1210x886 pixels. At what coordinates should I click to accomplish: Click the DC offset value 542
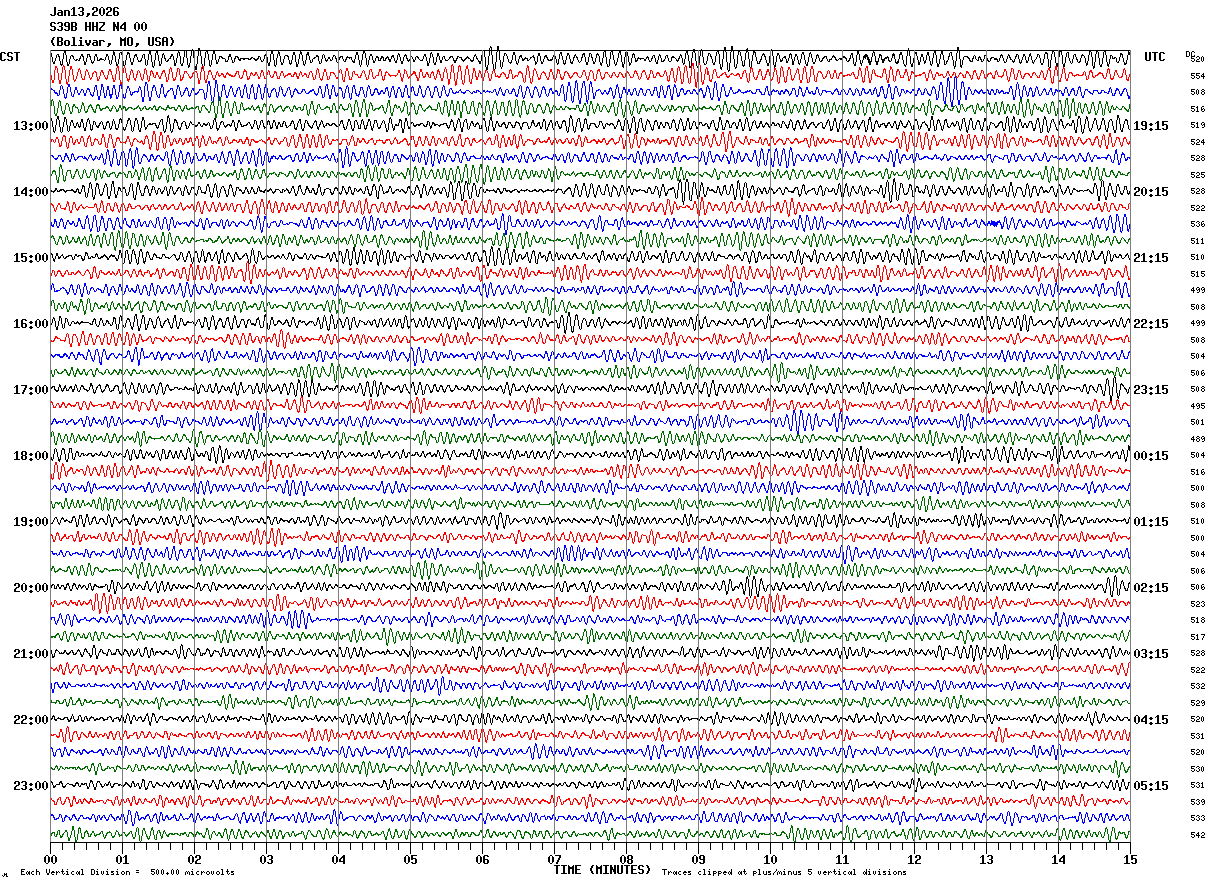[1197, 835]
